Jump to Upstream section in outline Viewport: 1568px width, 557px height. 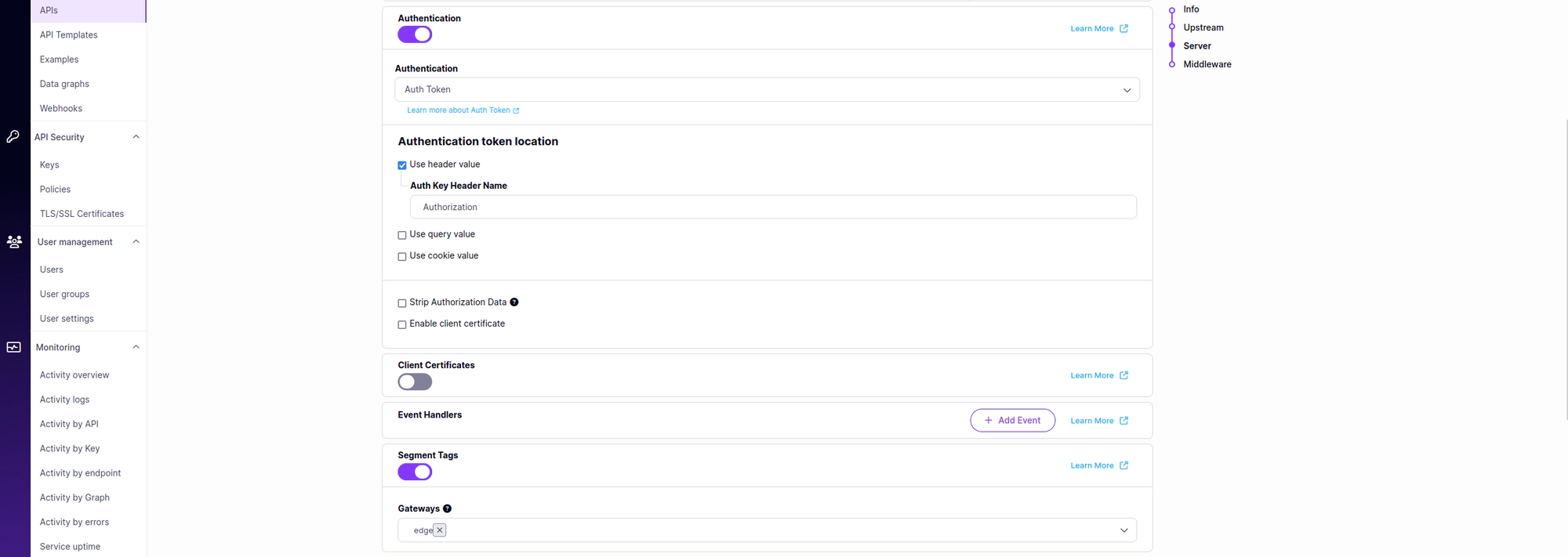tap(1203, 27)
